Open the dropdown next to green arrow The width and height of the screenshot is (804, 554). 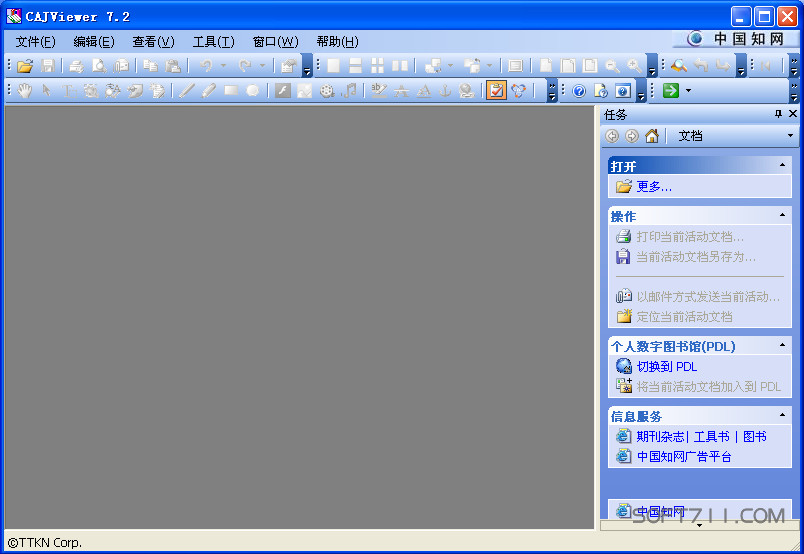tap(688, 91)
